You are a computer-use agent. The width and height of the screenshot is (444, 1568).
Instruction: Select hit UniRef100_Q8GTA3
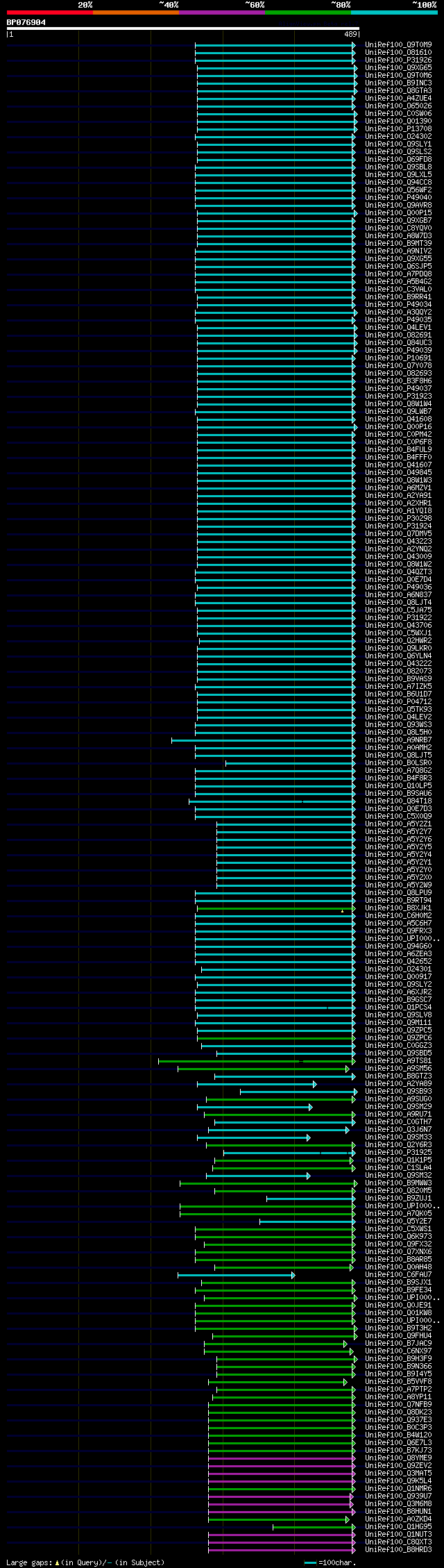[x=398, y=91]
